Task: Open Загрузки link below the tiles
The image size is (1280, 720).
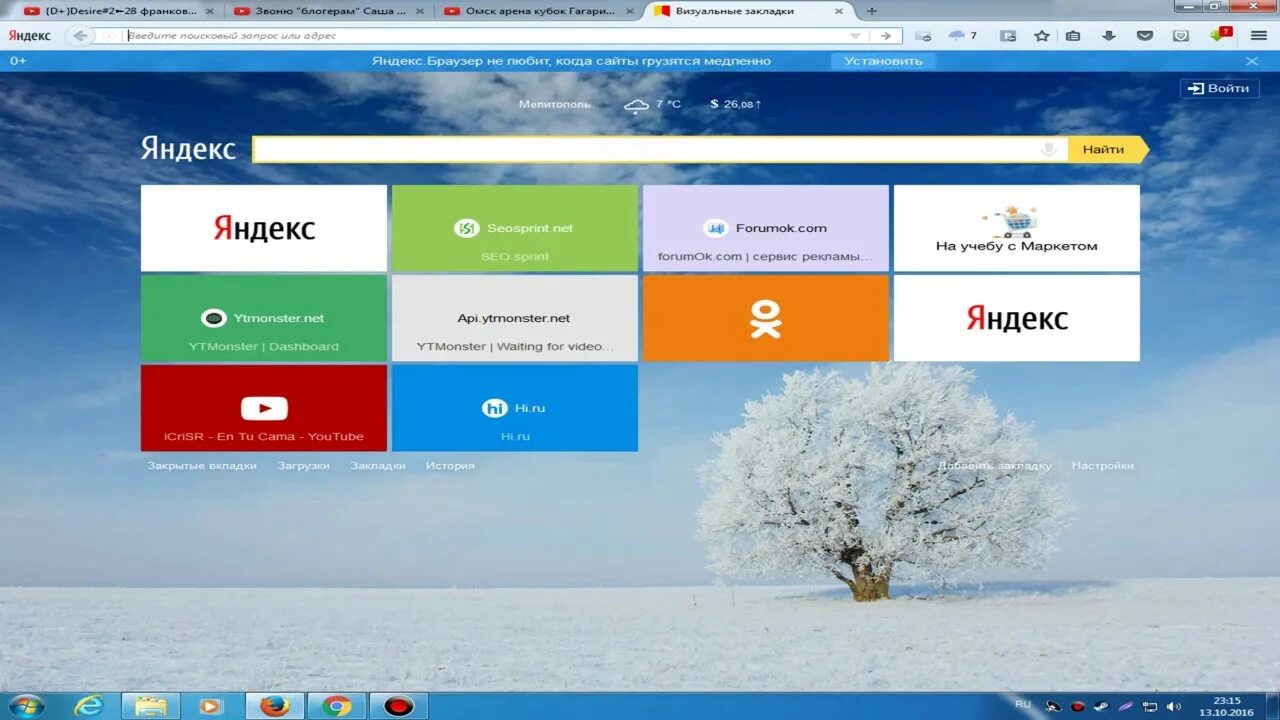Action: coord(304,466)
